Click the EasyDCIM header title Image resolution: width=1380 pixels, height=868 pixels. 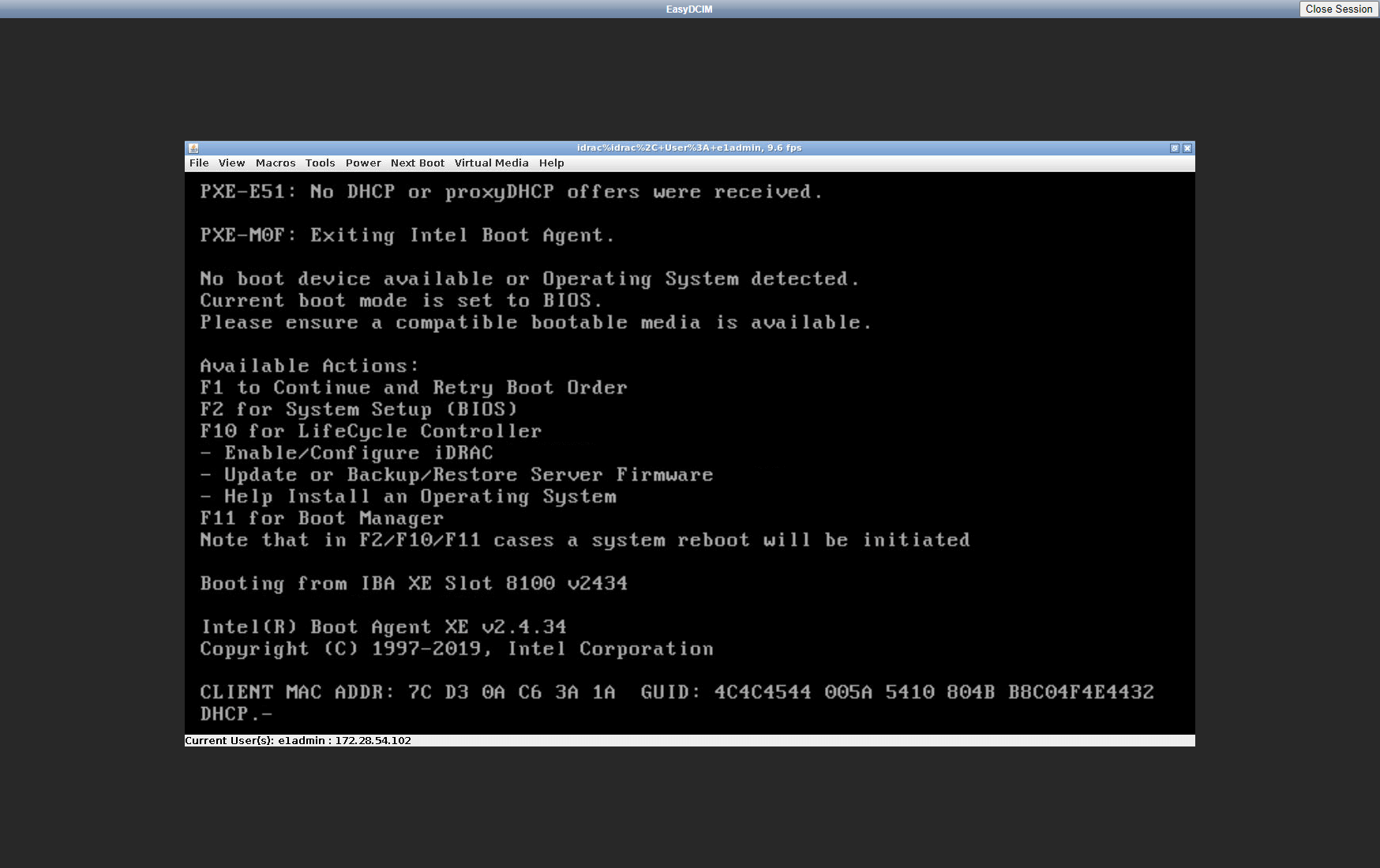pyautogui.click(x=689, y=9)
